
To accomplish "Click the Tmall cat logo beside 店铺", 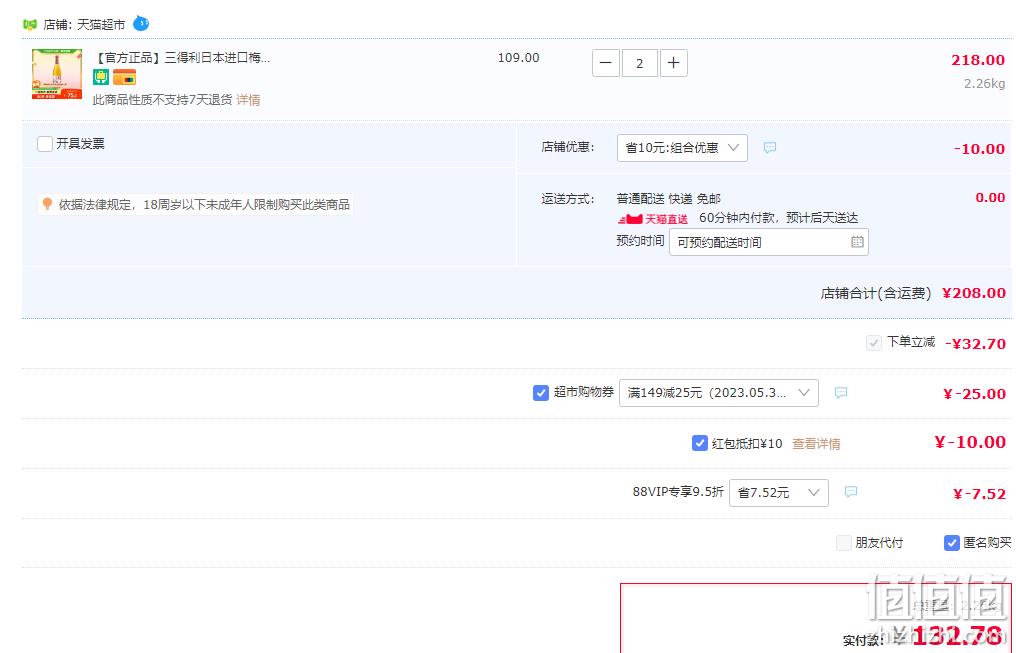I will click(x=30, y=25).
